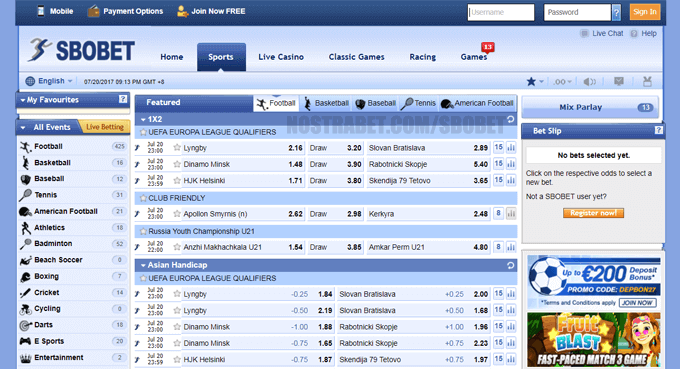
Task: Favourite Anzhi Makhachkala U21 match star
Action: pos(177,247)
